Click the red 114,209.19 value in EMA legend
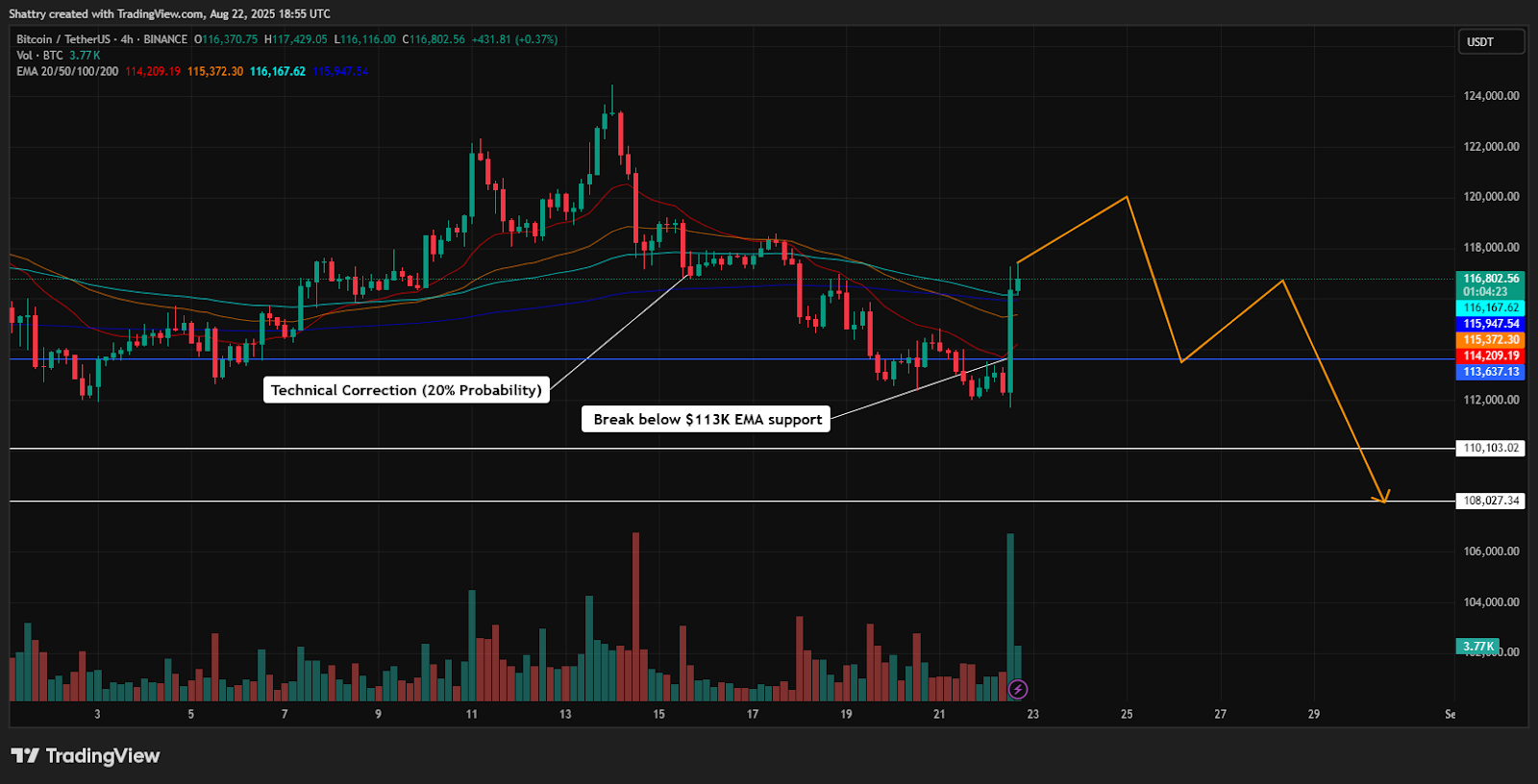Image resolution: width=1538 pixels, height=784 pixels. (x=153, y=71)
